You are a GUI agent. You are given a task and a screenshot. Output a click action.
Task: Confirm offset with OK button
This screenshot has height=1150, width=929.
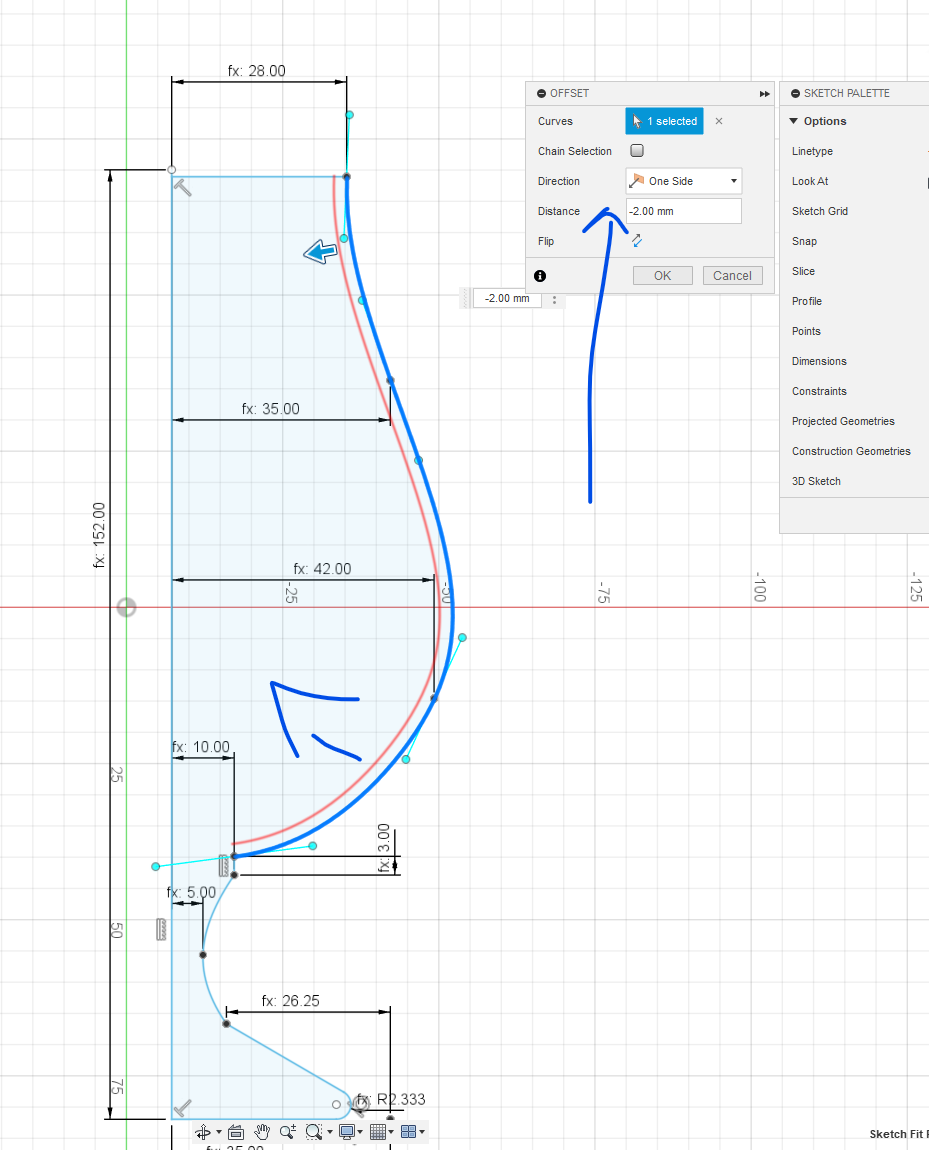point(662,276)
